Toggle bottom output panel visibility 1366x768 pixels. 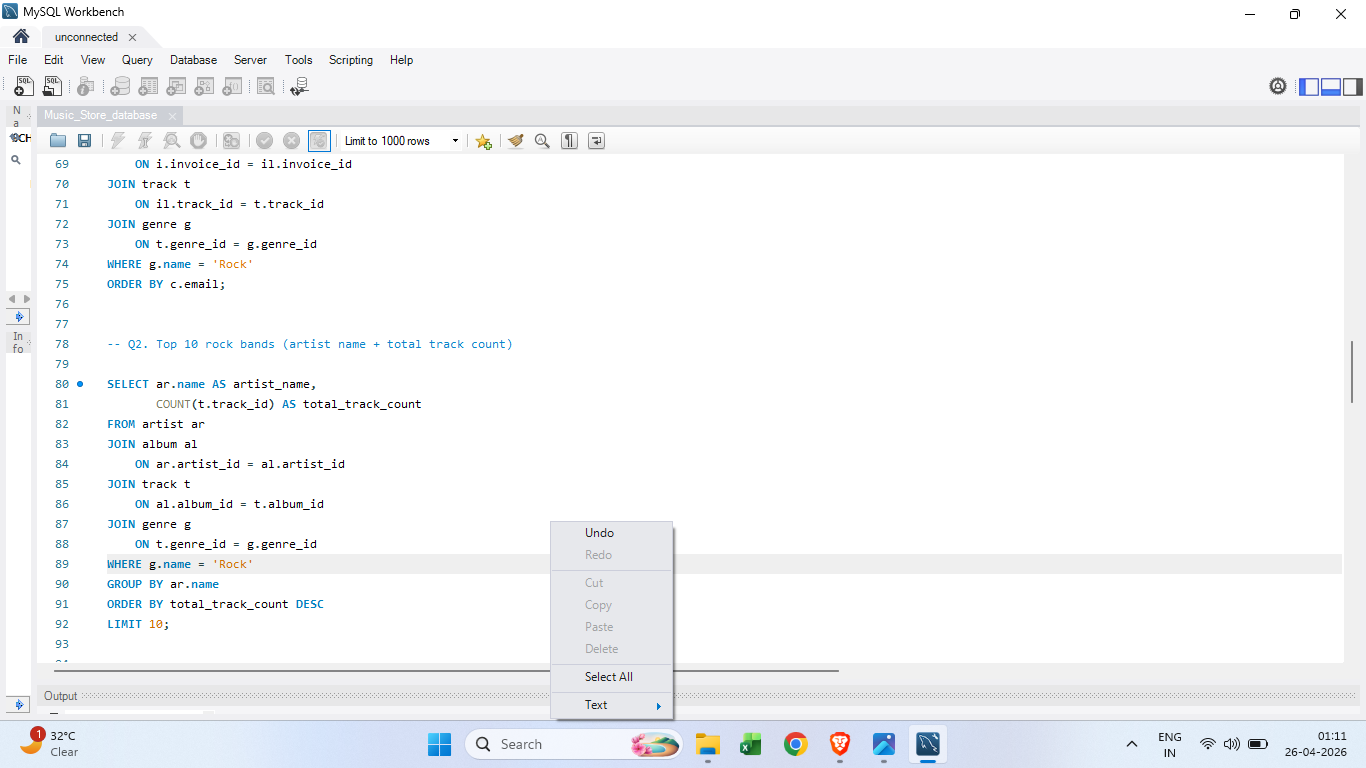tap(1331, 87)
